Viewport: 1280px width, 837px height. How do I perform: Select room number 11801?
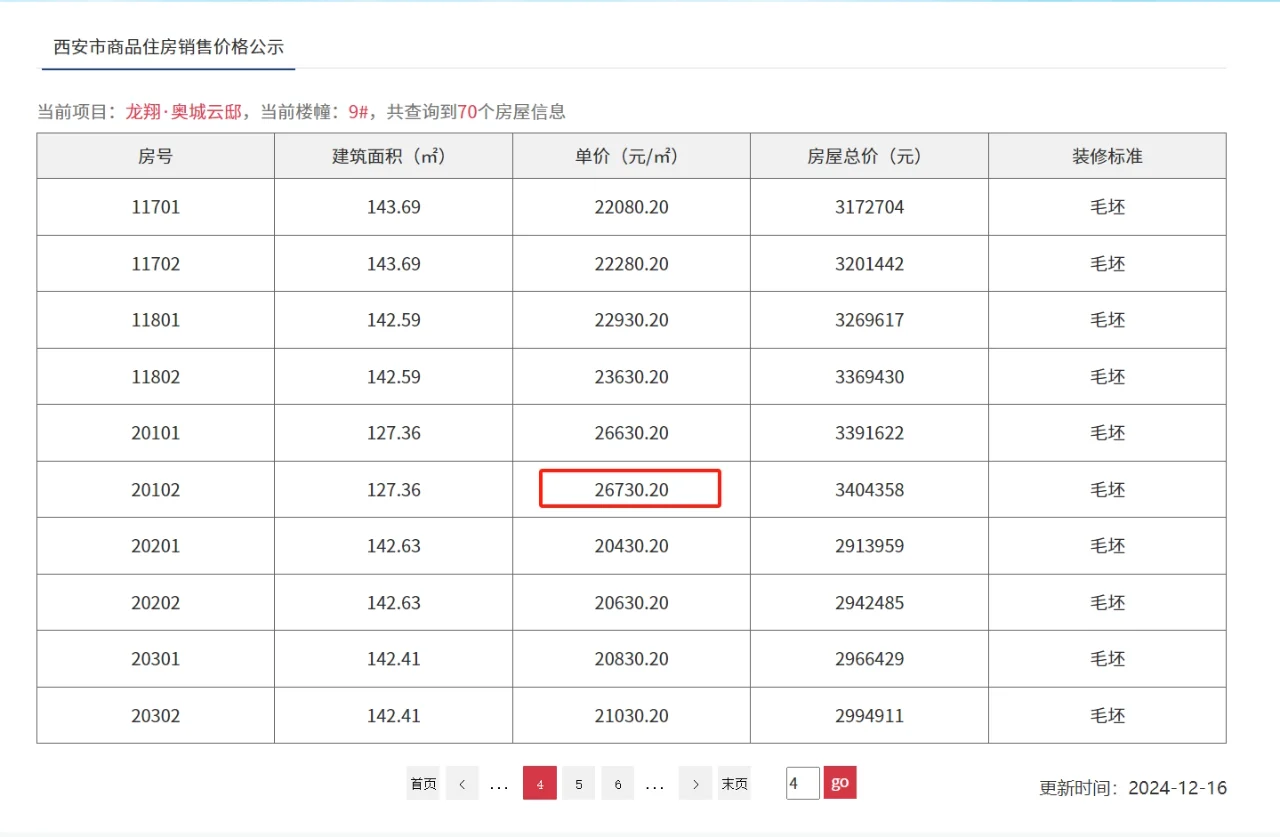point(155,320)
